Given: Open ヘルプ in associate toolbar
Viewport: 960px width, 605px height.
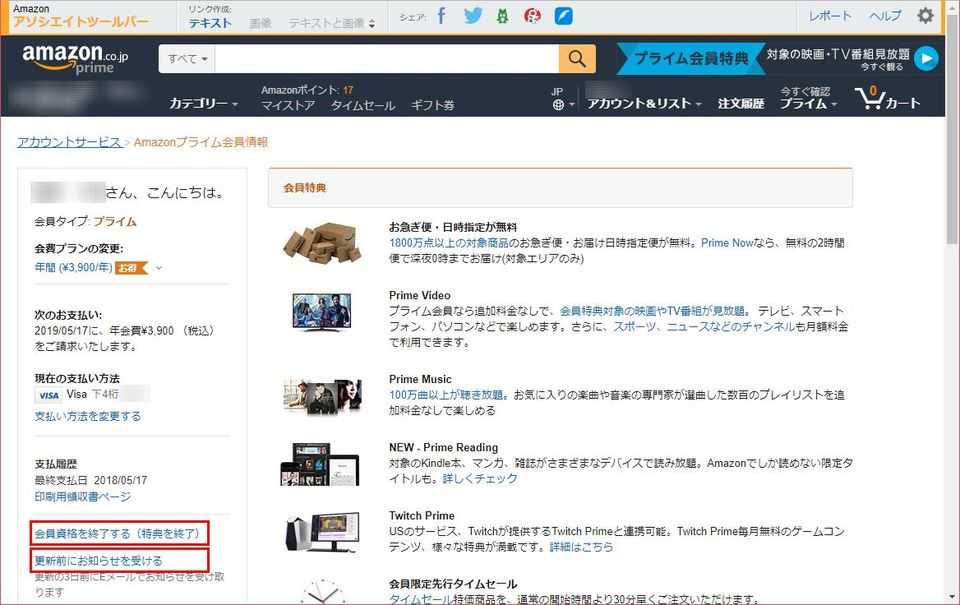Looking at the screenshot, I should pyautogui.click(x=885, y=16).
